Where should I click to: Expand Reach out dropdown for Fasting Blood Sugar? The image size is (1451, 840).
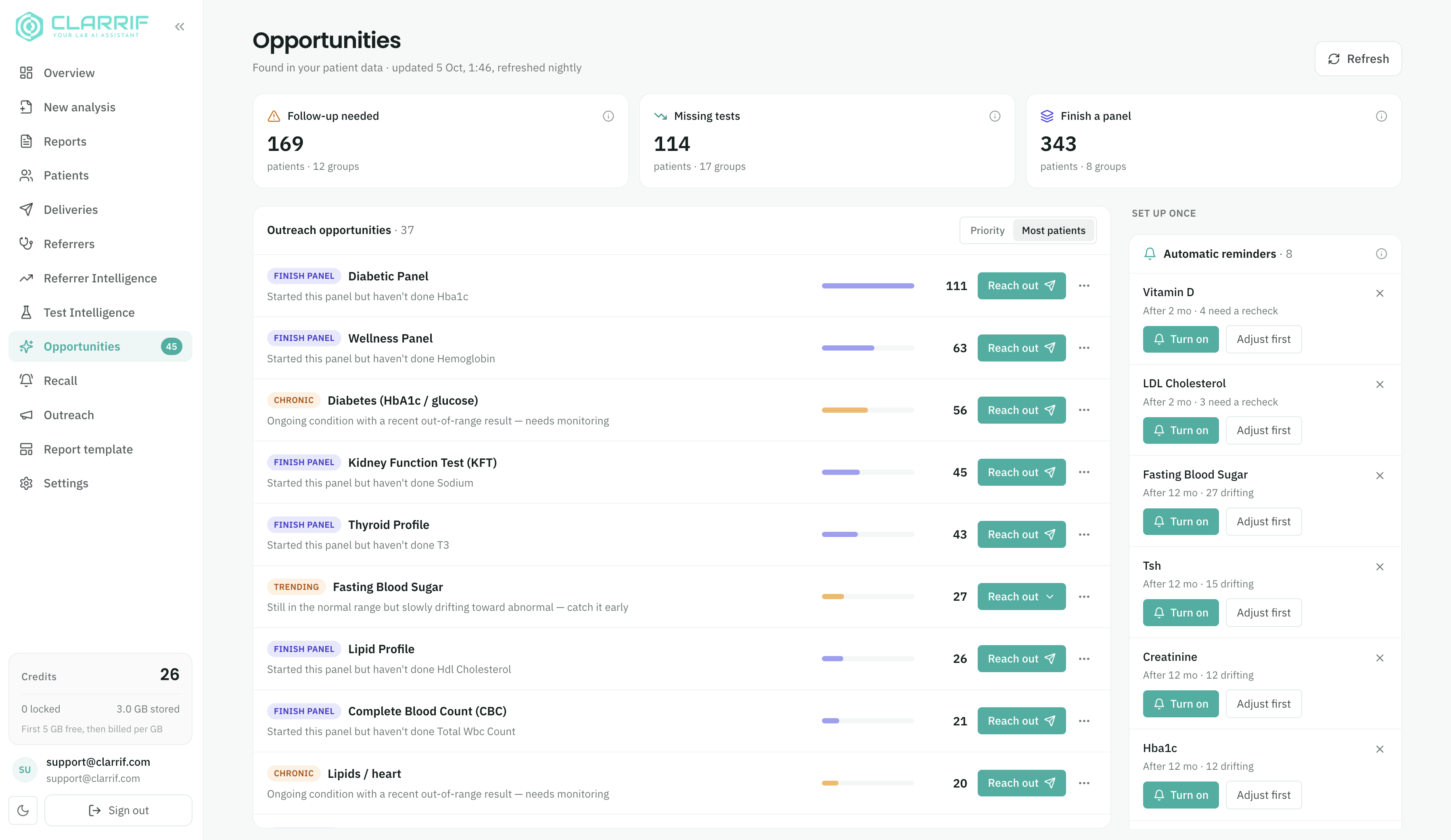[x=1021, y=596]
